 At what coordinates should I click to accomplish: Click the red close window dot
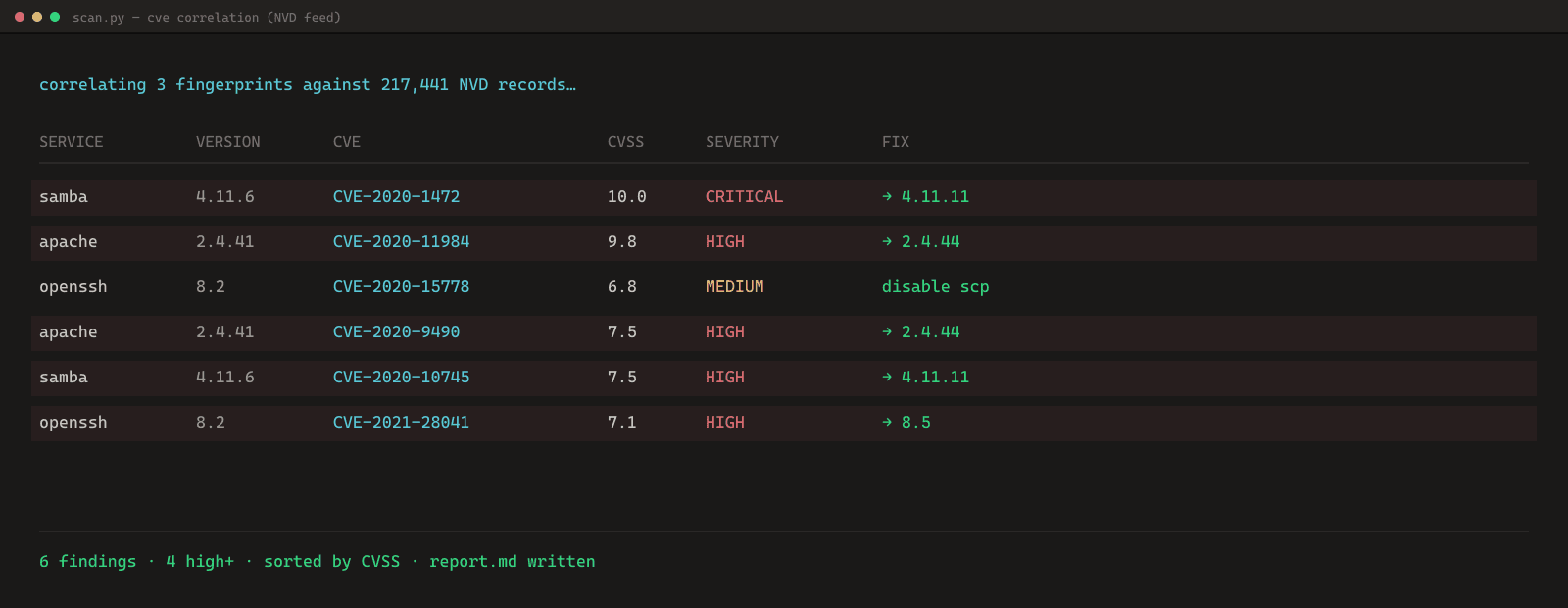(20, 17)
